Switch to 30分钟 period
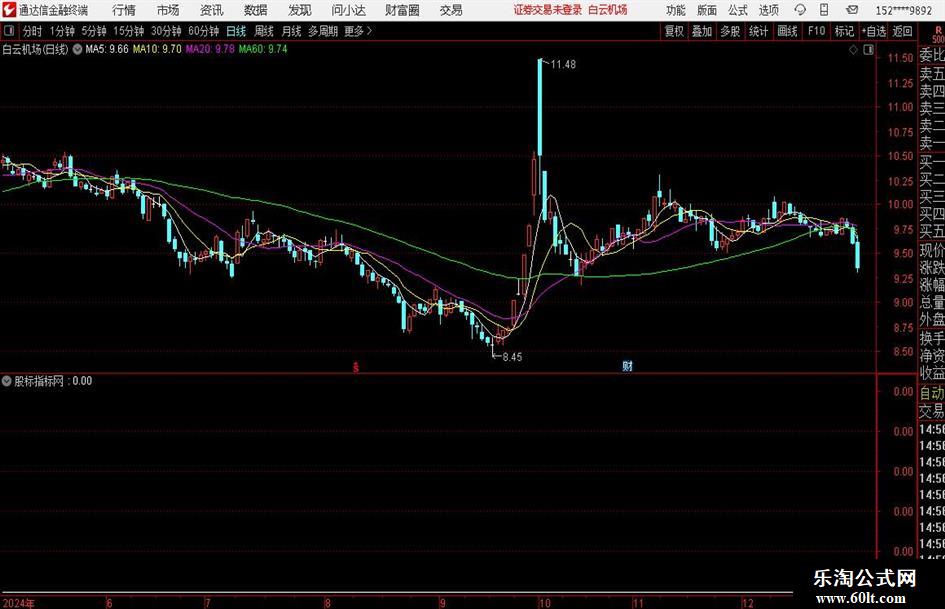 tap(166, 31)
